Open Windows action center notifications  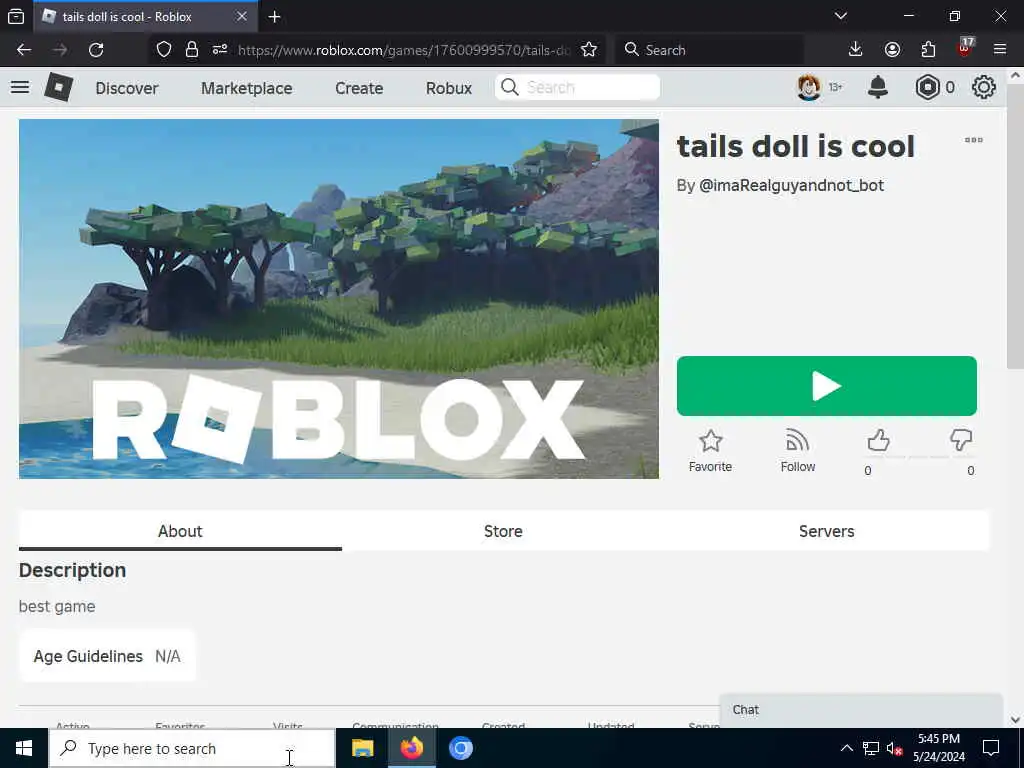pos(991,748)
